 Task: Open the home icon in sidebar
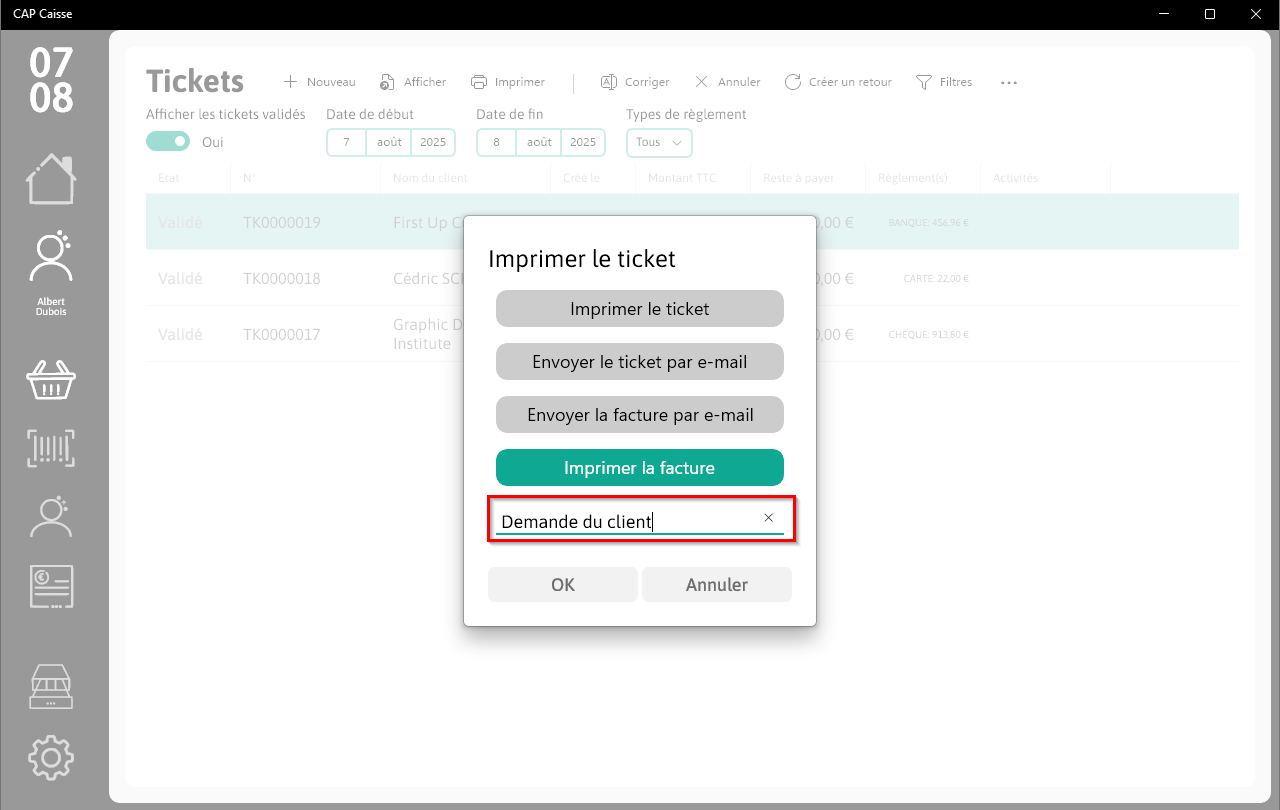point(51,180)
